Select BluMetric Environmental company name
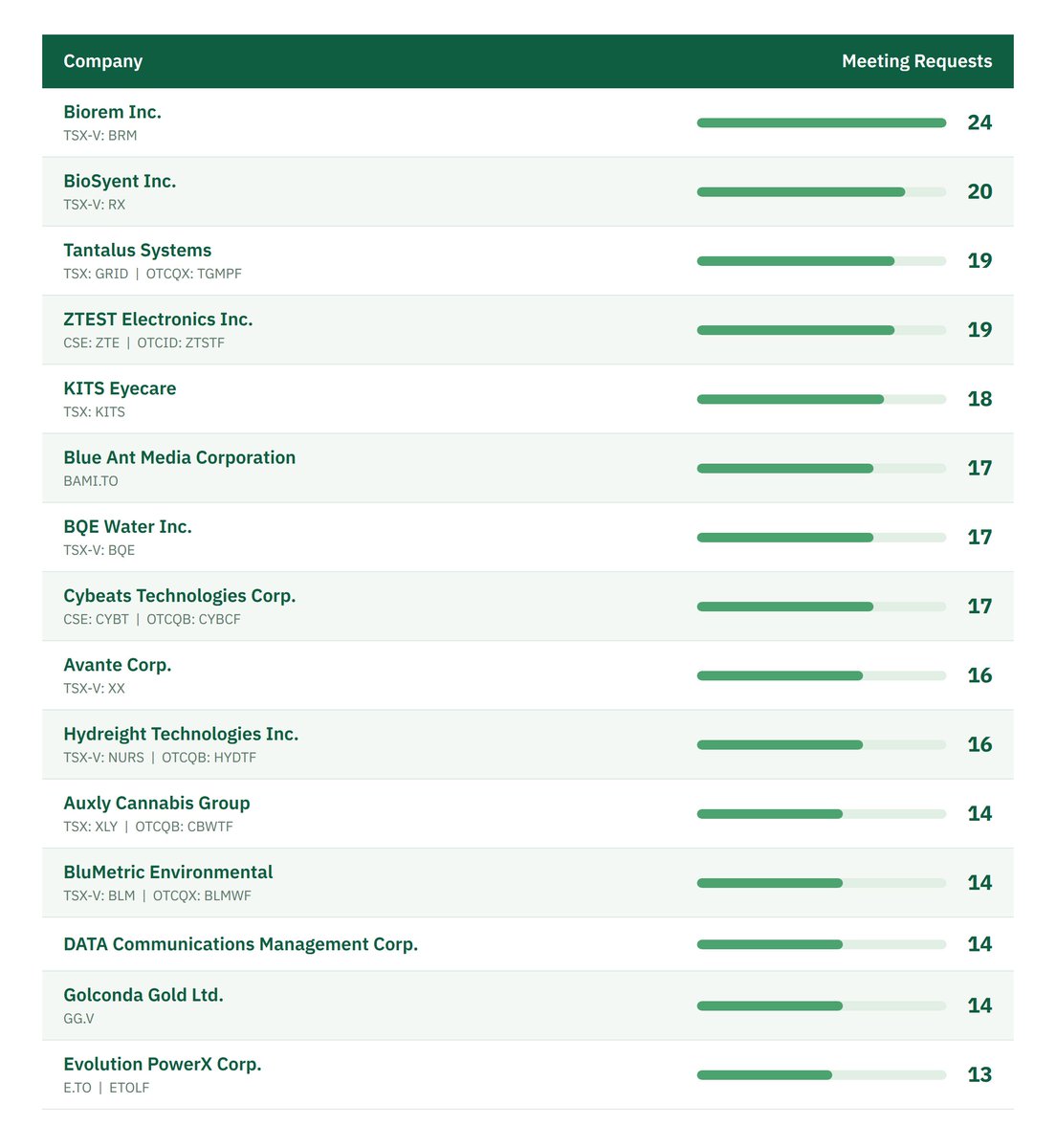The height and width of the screenshot is (1148, 1056). [167, 872]
